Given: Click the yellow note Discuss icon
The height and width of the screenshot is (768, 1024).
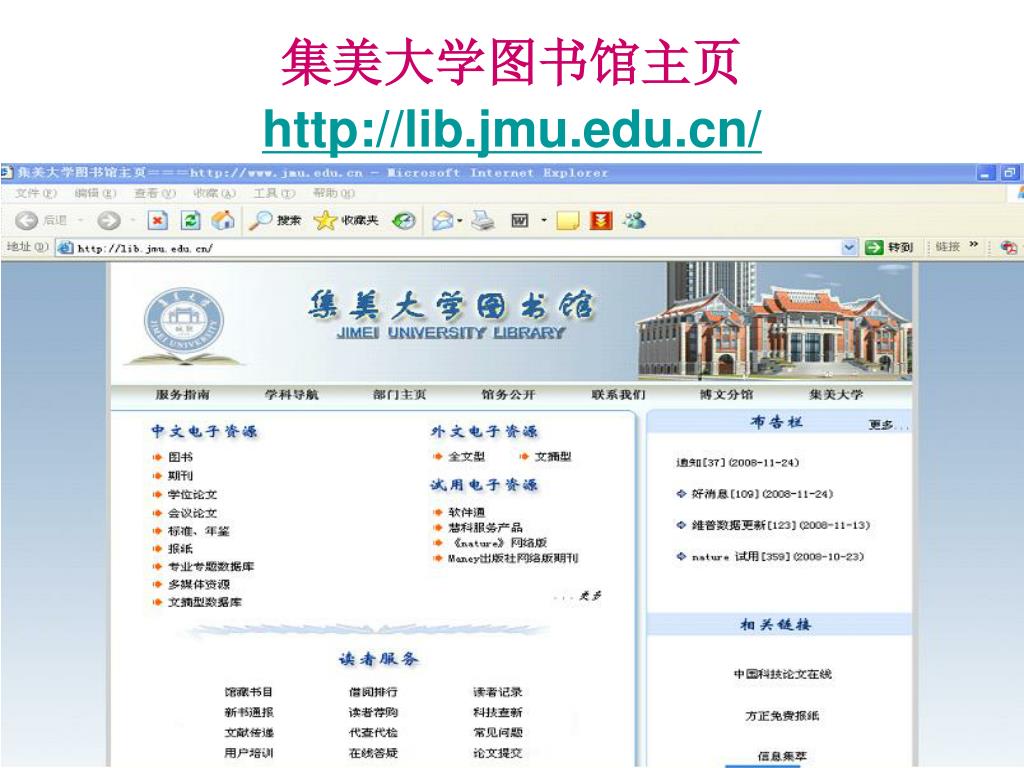Looking at the screenshot, I should 568,221.
